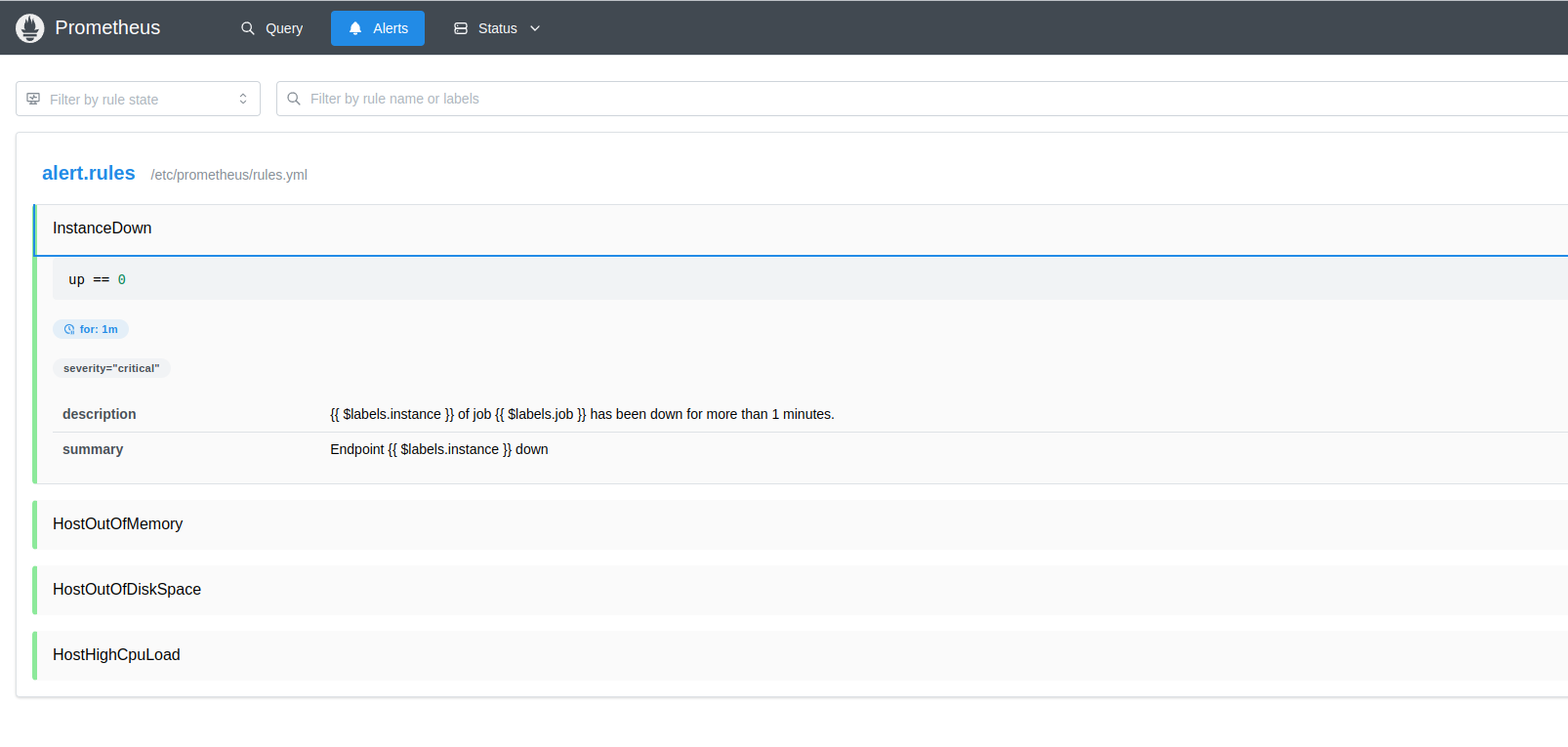Click the bell icon in Alerts button
Image resolution: width=1568 pixels, height=747 pixels.
[x=355, y=28]
